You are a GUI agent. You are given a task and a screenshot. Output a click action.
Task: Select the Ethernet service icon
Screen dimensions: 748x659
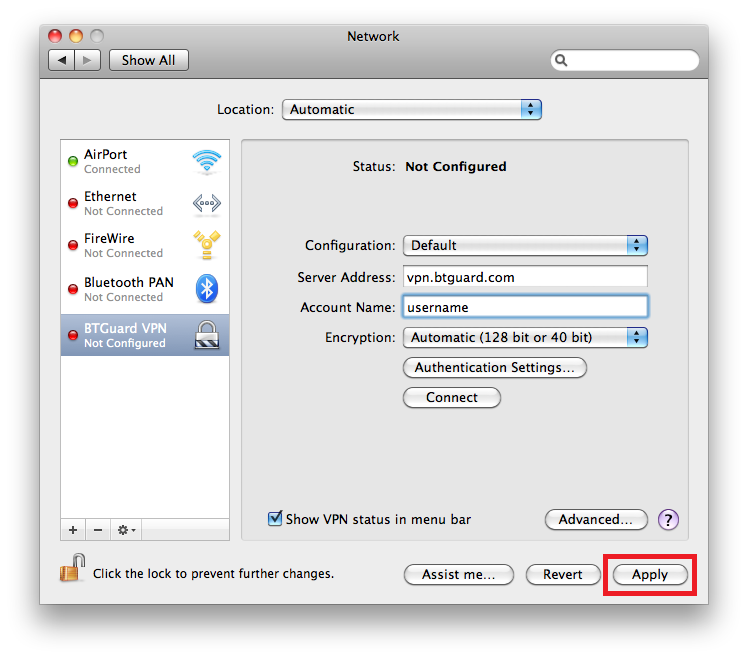click(206, 204)
